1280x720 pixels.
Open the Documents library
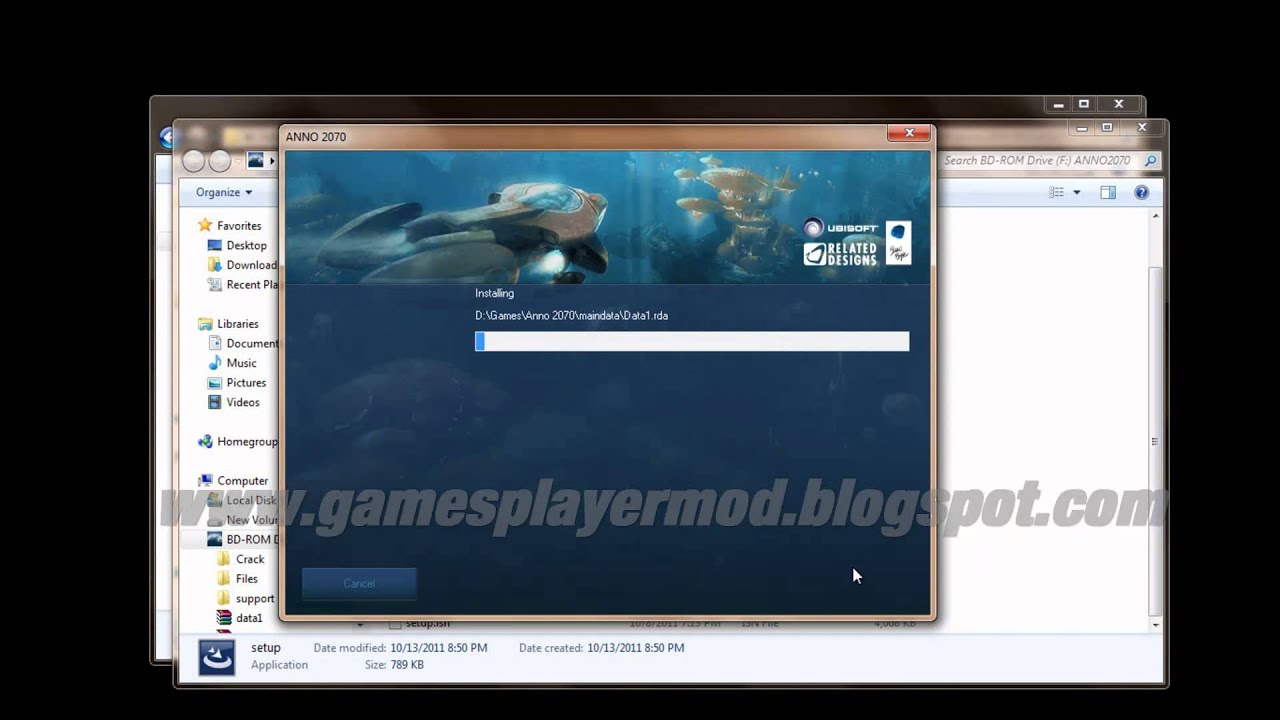252,343
